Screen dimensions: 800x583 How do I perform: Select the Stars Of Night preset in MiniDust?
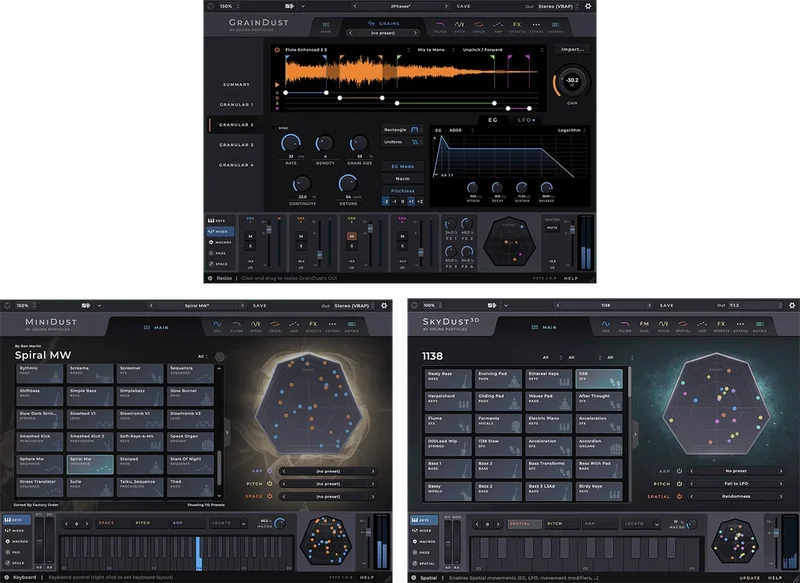click(190, 465)
